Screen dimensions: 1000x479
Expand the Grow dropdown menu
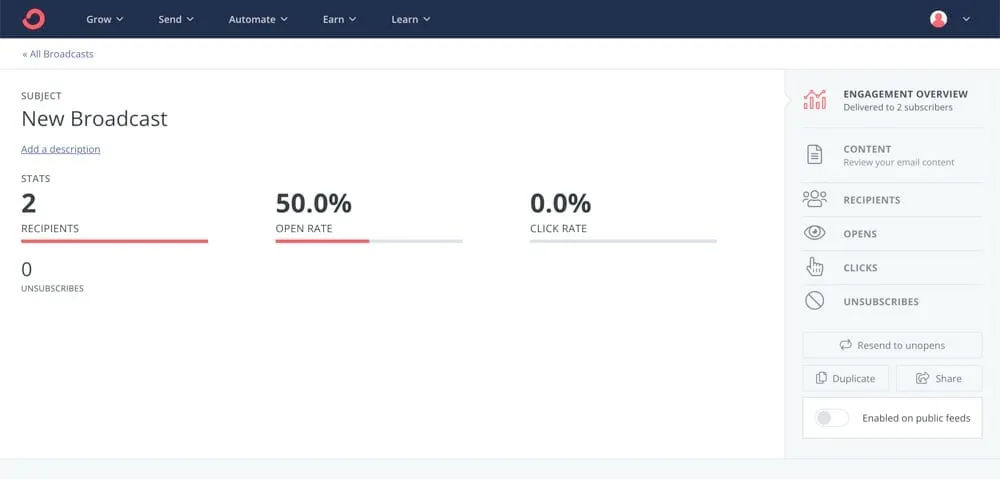tap(105, 19)
